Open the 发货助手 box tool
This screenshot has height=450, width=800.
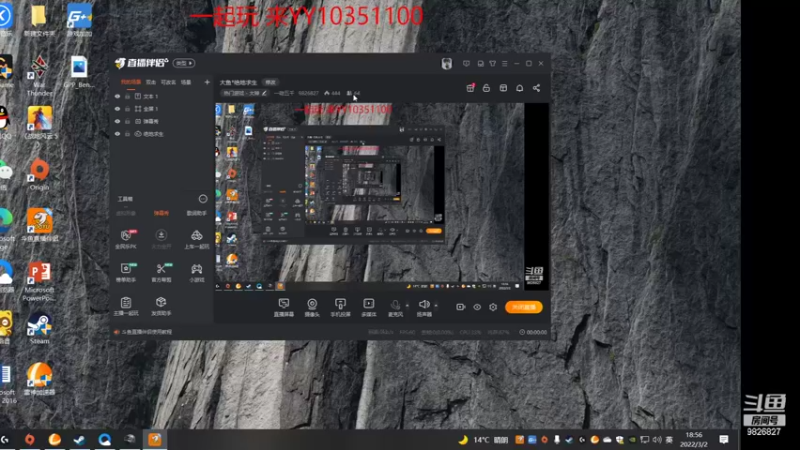point(161,306)
